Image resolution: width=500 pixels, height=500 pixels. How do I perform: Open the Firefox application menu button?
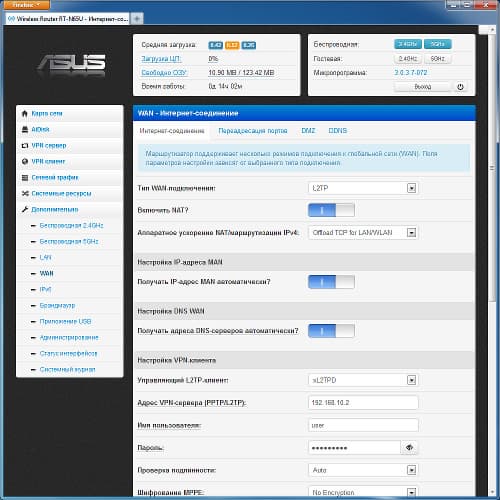25,5
